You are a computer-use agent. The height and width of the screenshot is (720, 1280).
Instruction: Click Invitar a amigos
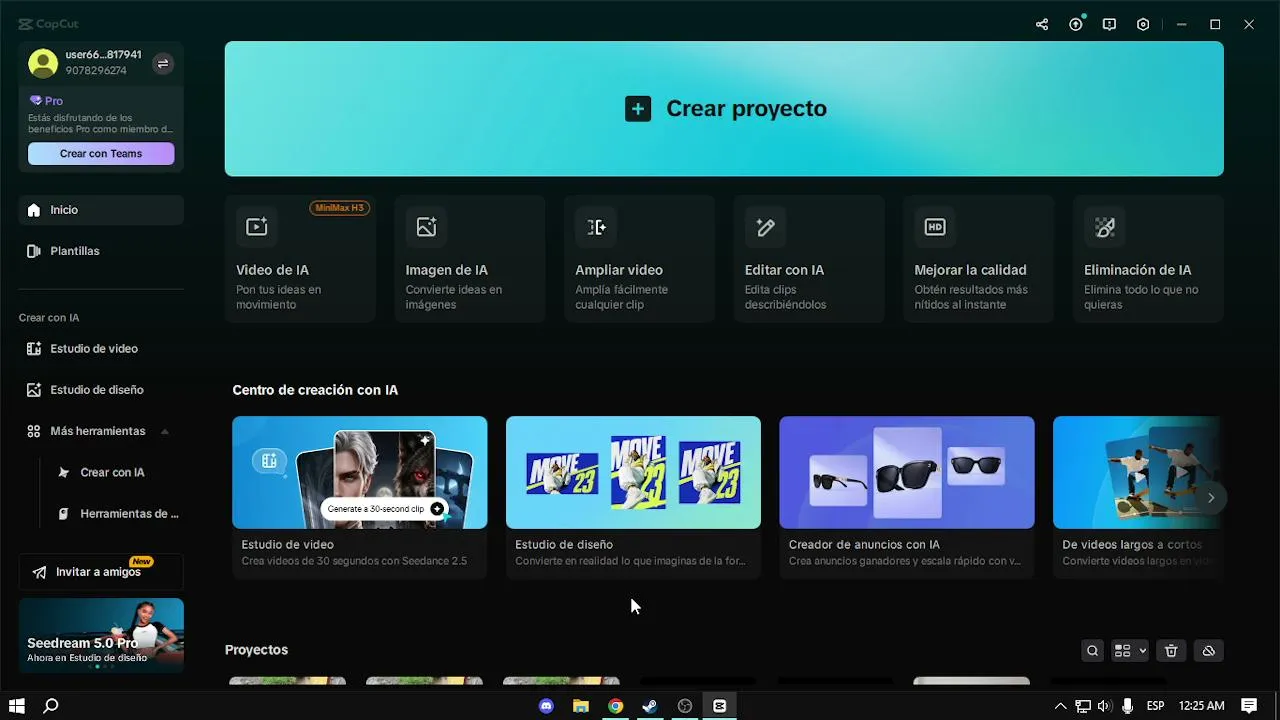[x=101, y=572]
